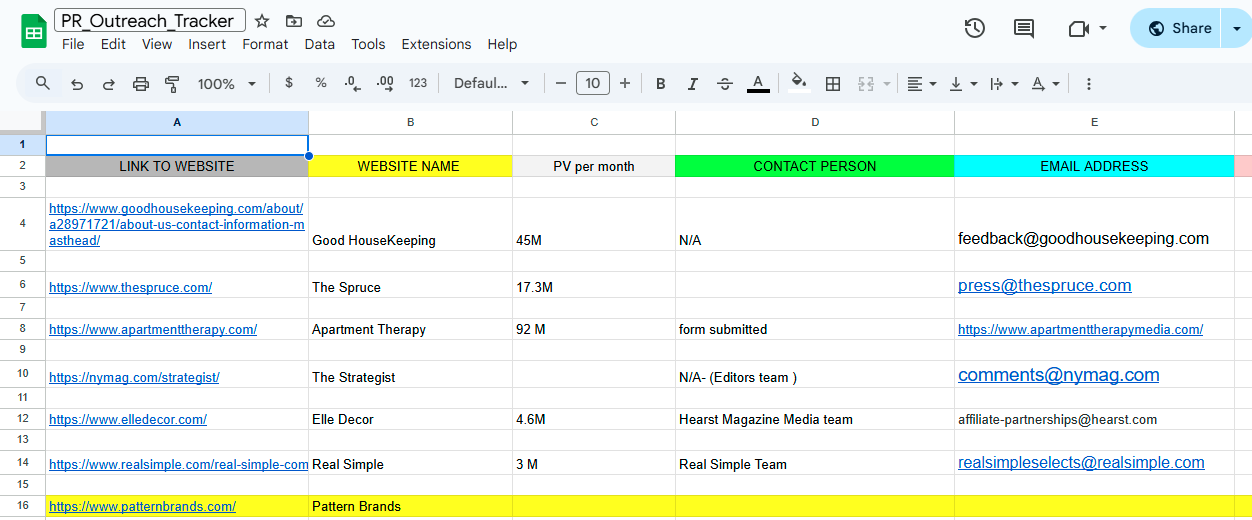Open the Default font dropdown

tap(491, 83)
